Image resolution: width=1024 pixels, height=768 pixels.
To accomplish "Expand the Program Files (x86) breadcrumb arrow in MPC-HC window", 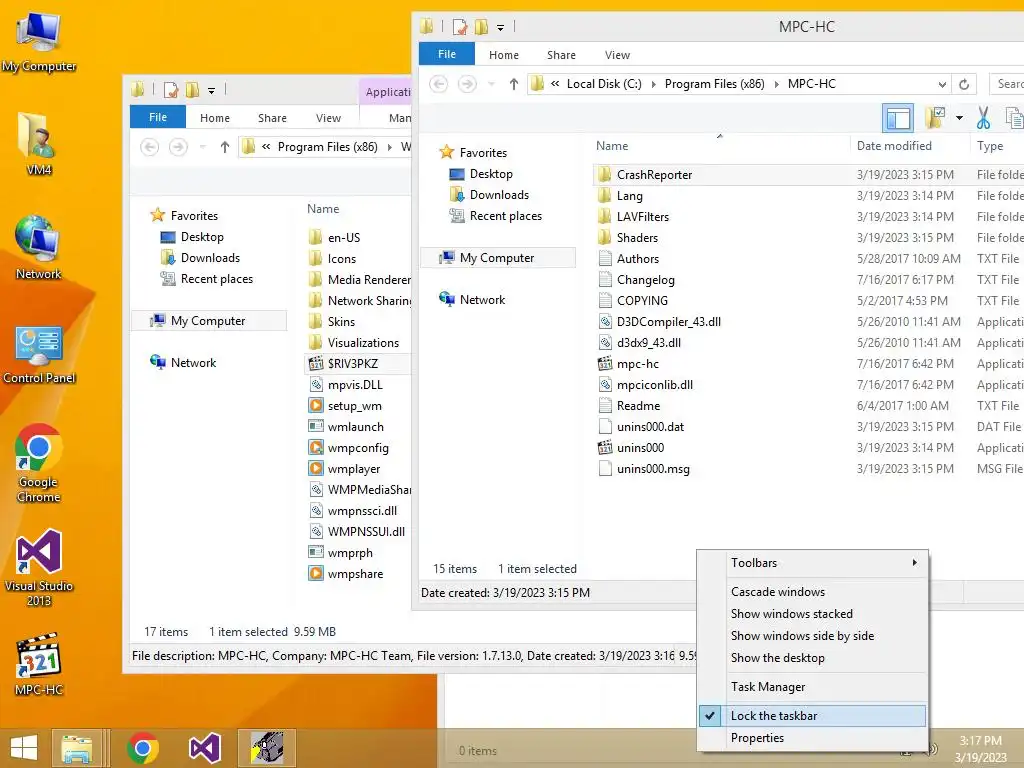I will [776, 84].
